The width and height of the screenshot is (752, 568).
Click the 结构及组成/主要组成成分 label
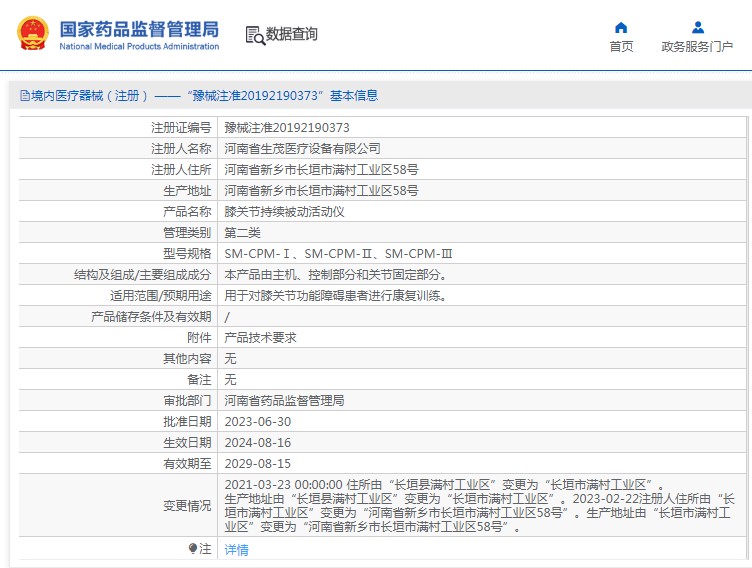point(142,275)
